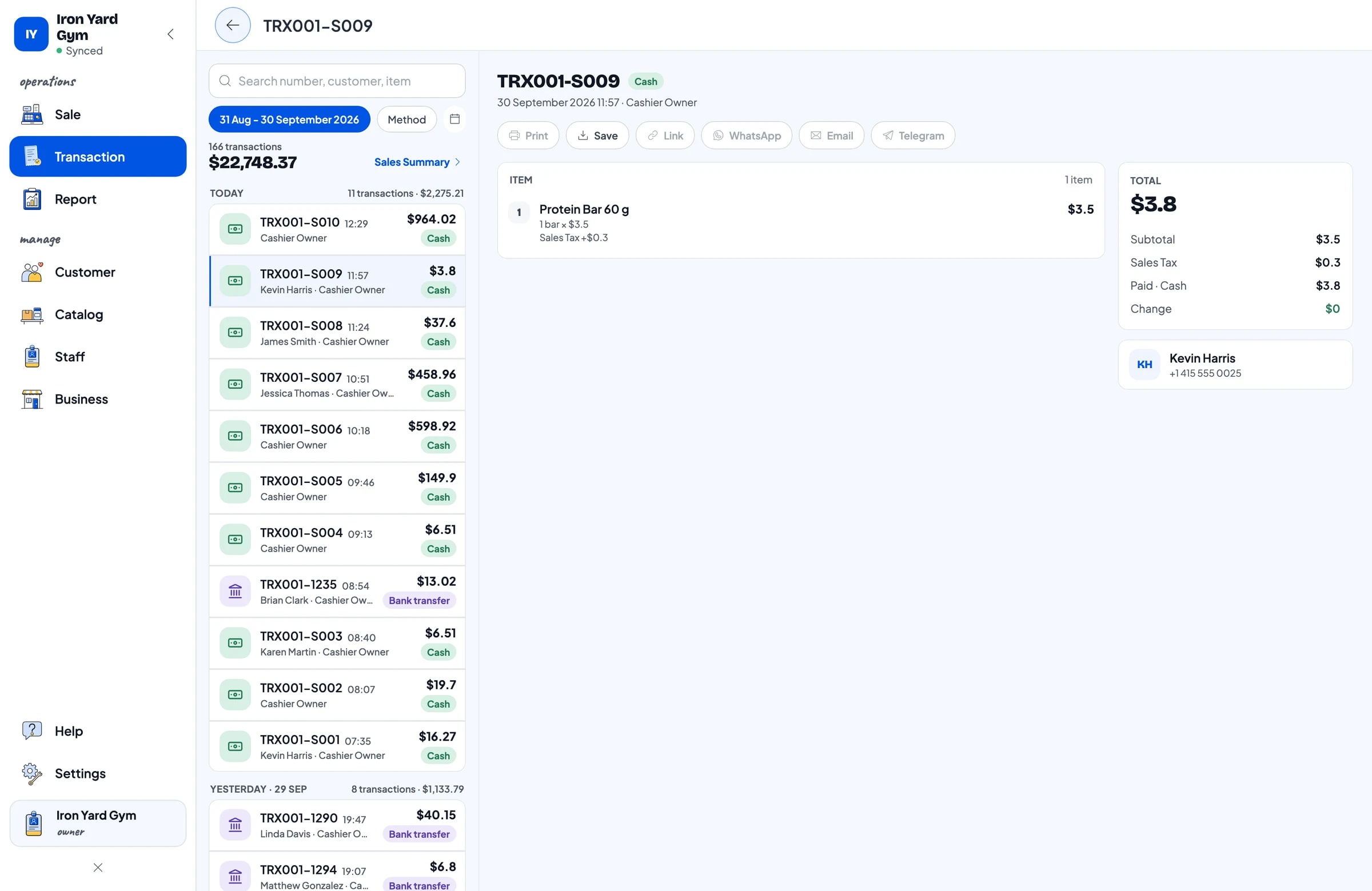Viewport: 1372px width, 891px height.
Task: Click the IY business logo
Action: pyautogui.click(x=31, y=34)
